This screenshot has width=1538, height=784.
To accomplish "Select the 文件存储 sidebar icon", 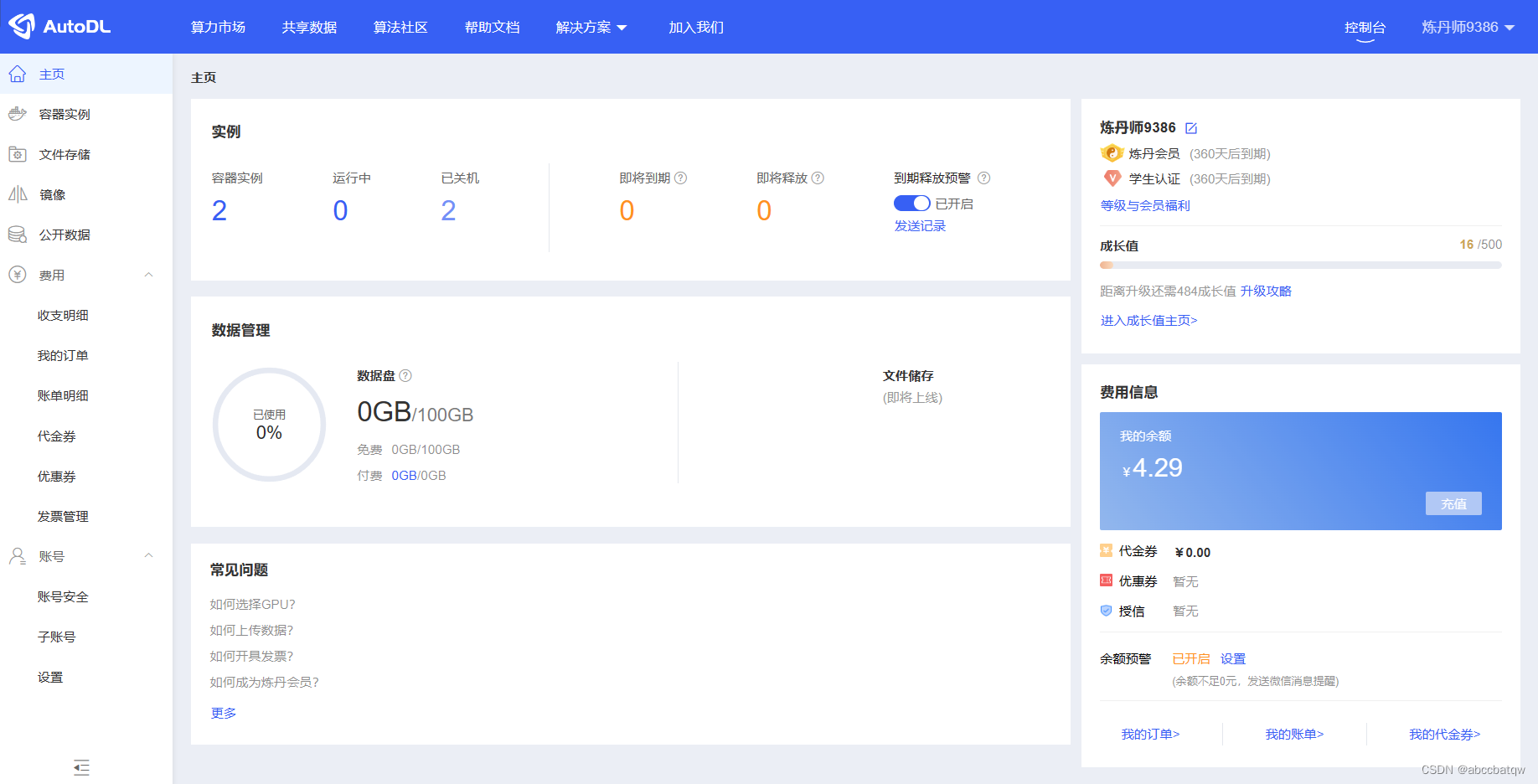I will click(18, 154).
